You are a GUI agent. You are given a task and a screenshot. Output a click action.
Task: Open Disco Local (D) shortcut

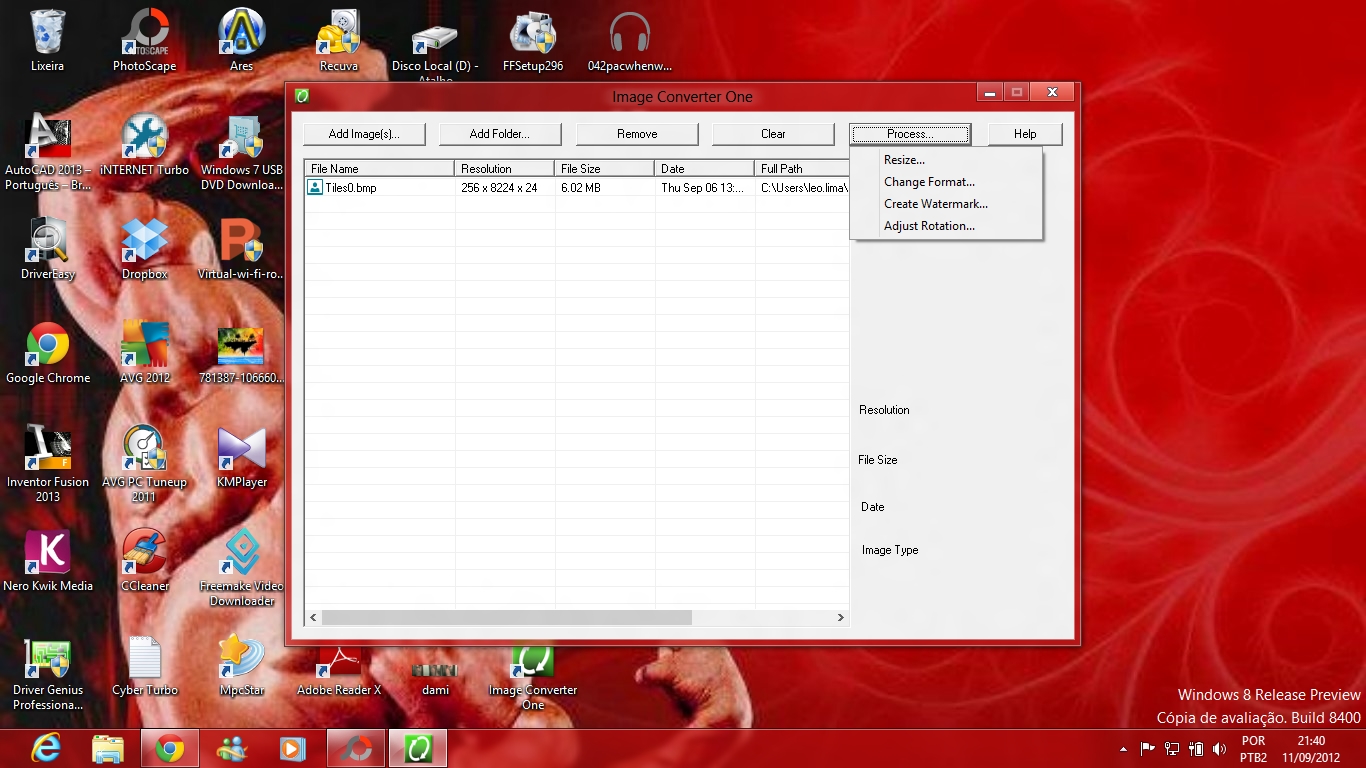435,45
